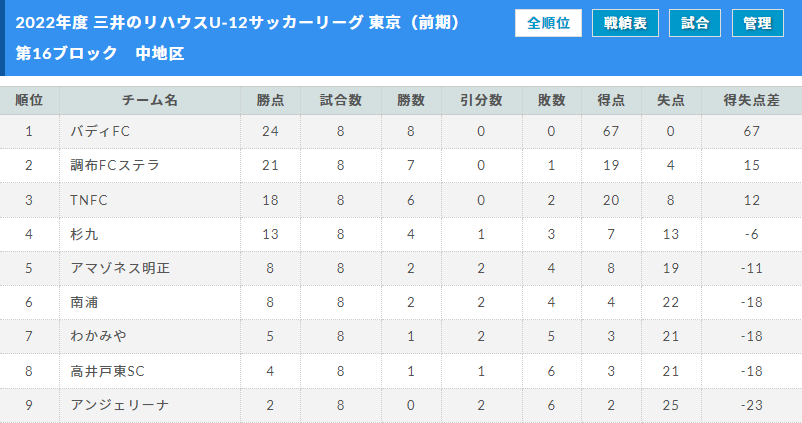Open the 試合 tab
The image size is (802, 423).
click(695, 23)
